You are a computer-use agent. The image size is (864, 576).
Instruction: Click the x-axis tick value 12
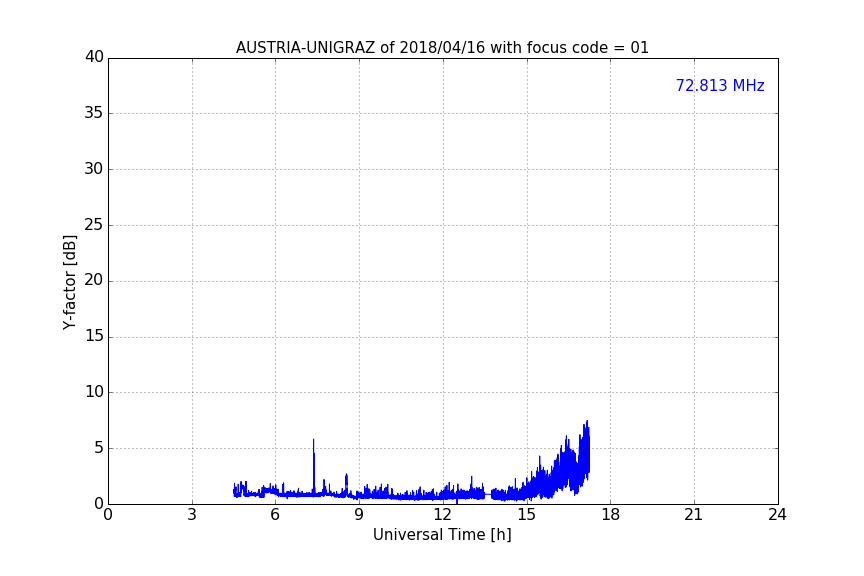pyautogui.click(x=443, y=515)
